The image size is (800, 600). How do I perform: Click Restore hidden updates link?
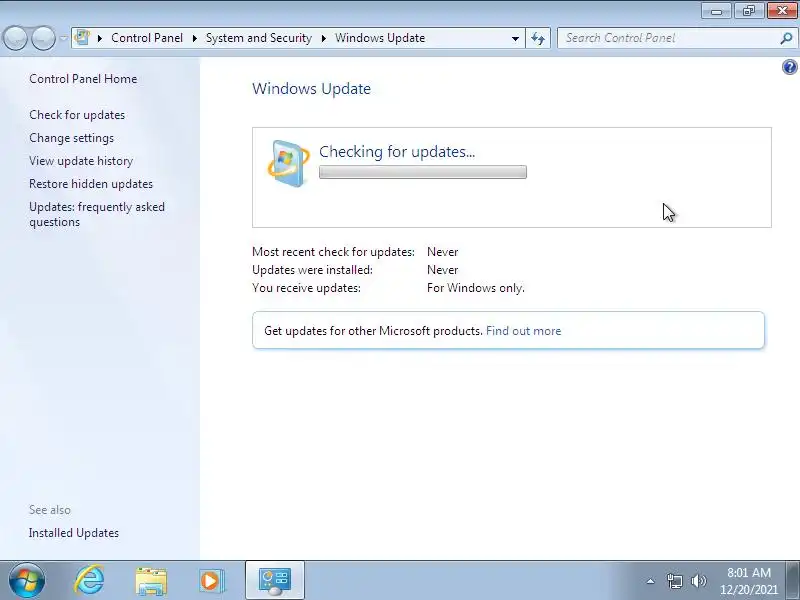click(x=91, y=184)
